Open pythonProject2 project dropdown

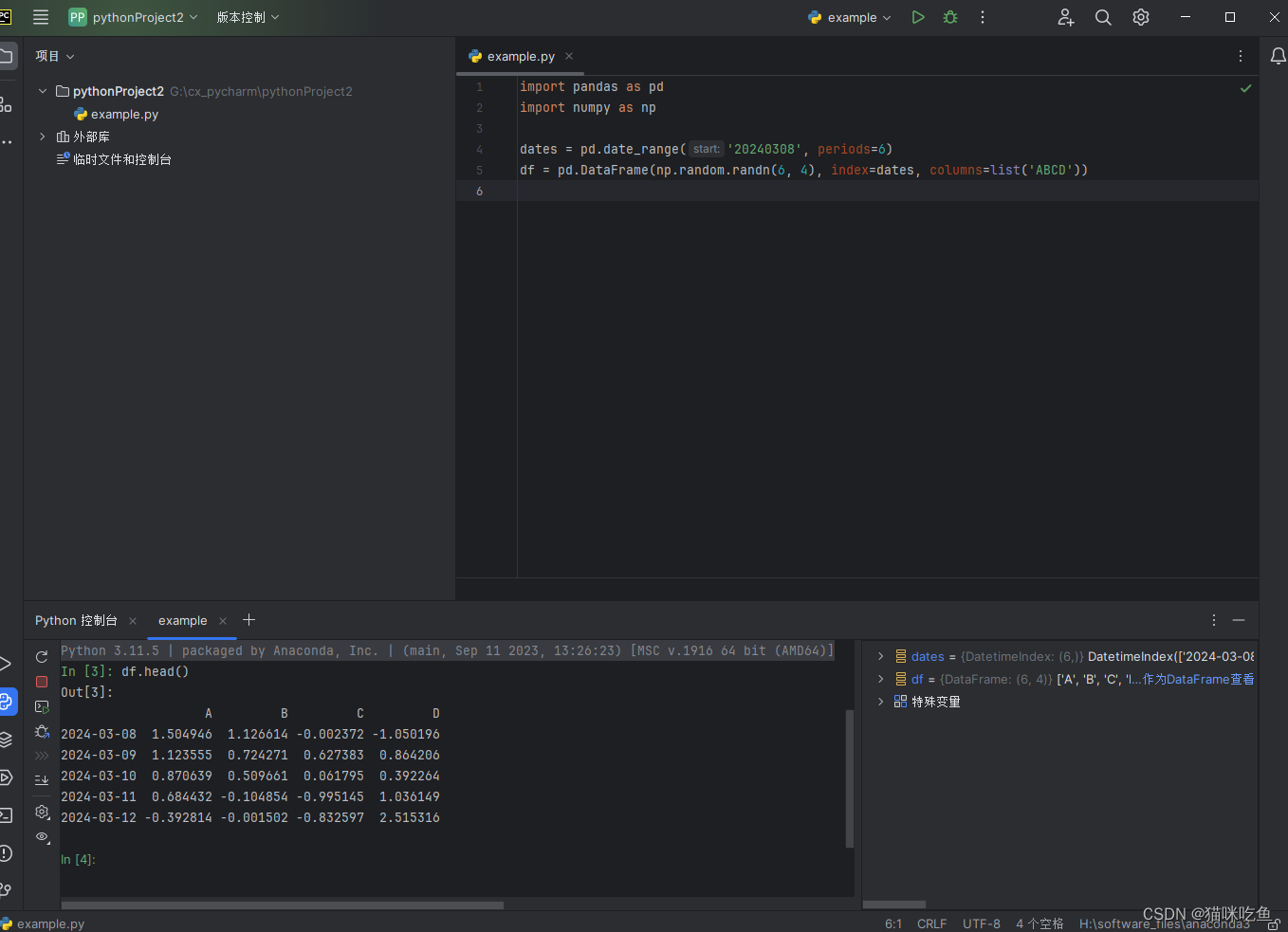(x=133, y=17)
